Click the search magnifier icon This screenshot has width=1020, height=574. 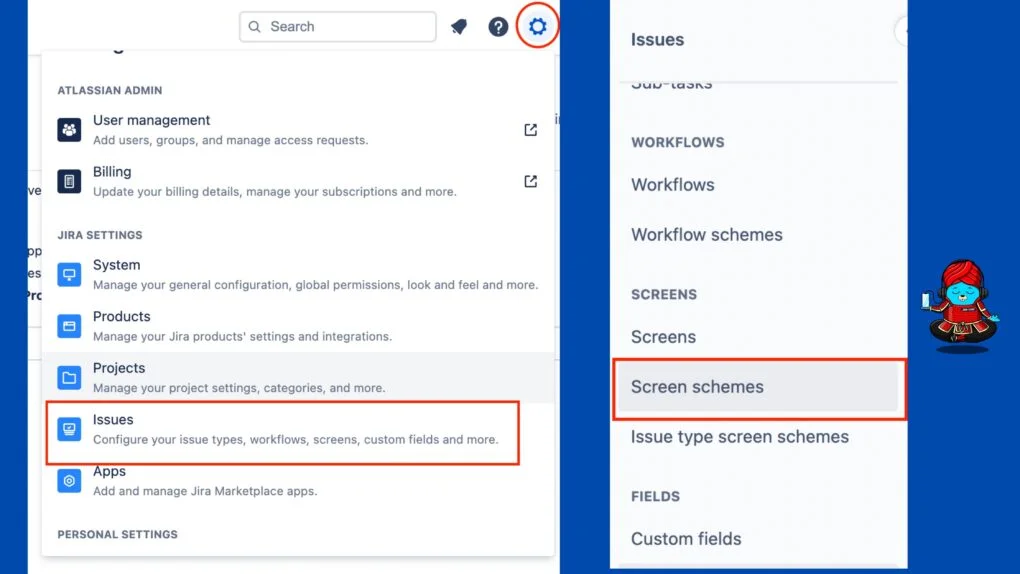coord(254,27)
